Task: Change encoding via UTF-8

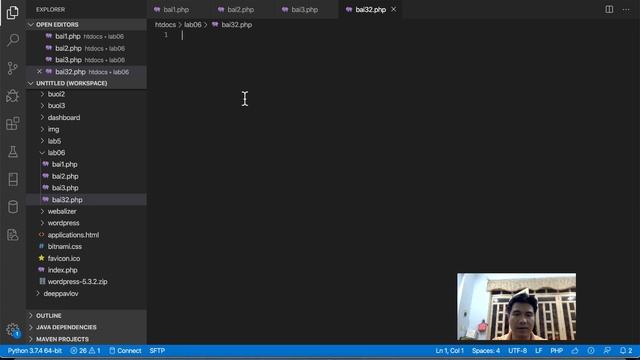Action: [x=517, y=351]
